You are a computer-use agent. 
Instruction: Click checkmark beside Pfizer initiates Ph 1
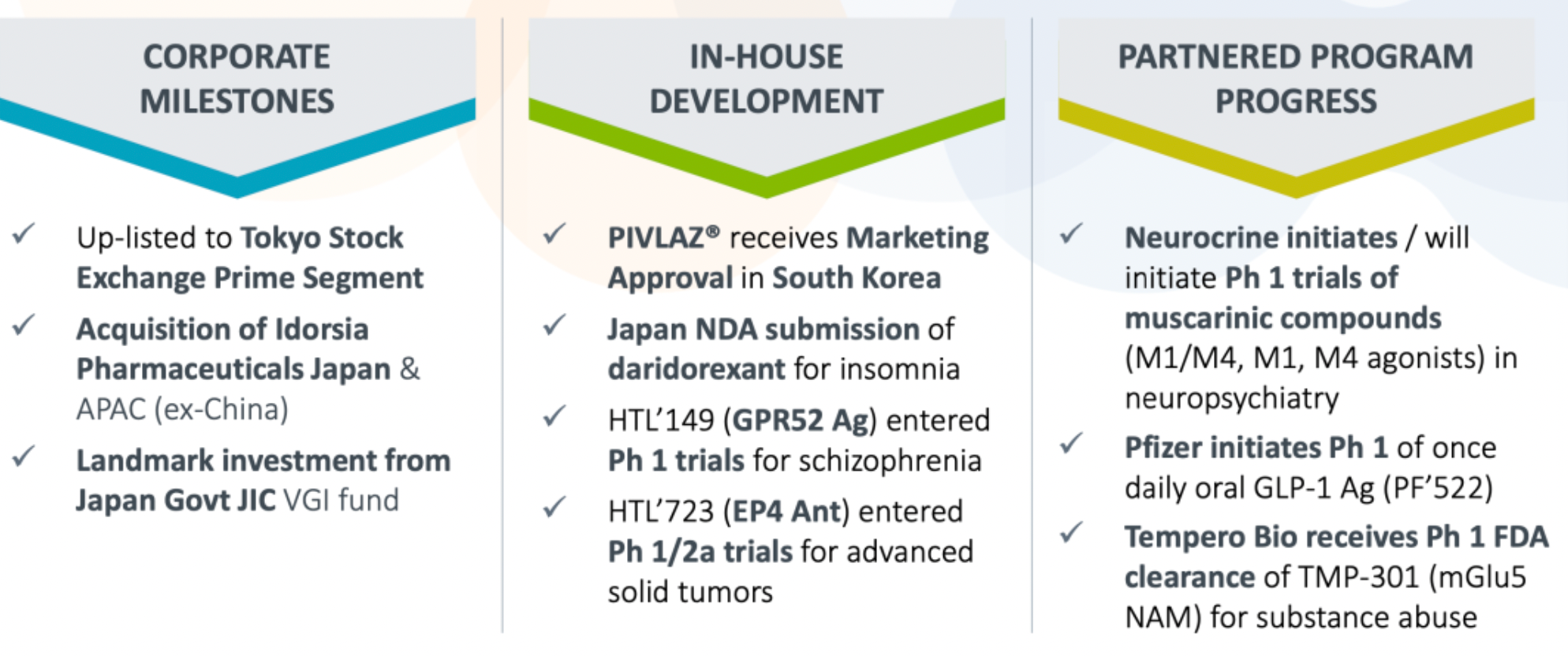[1072, 443]
